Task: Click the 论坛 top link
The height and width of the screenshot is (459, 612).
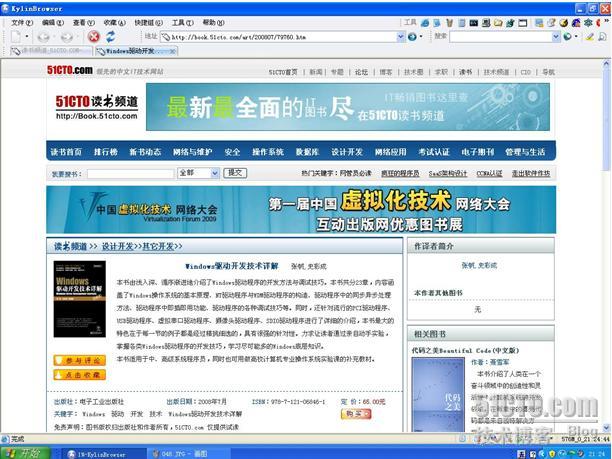Action: tap(361, 72)
